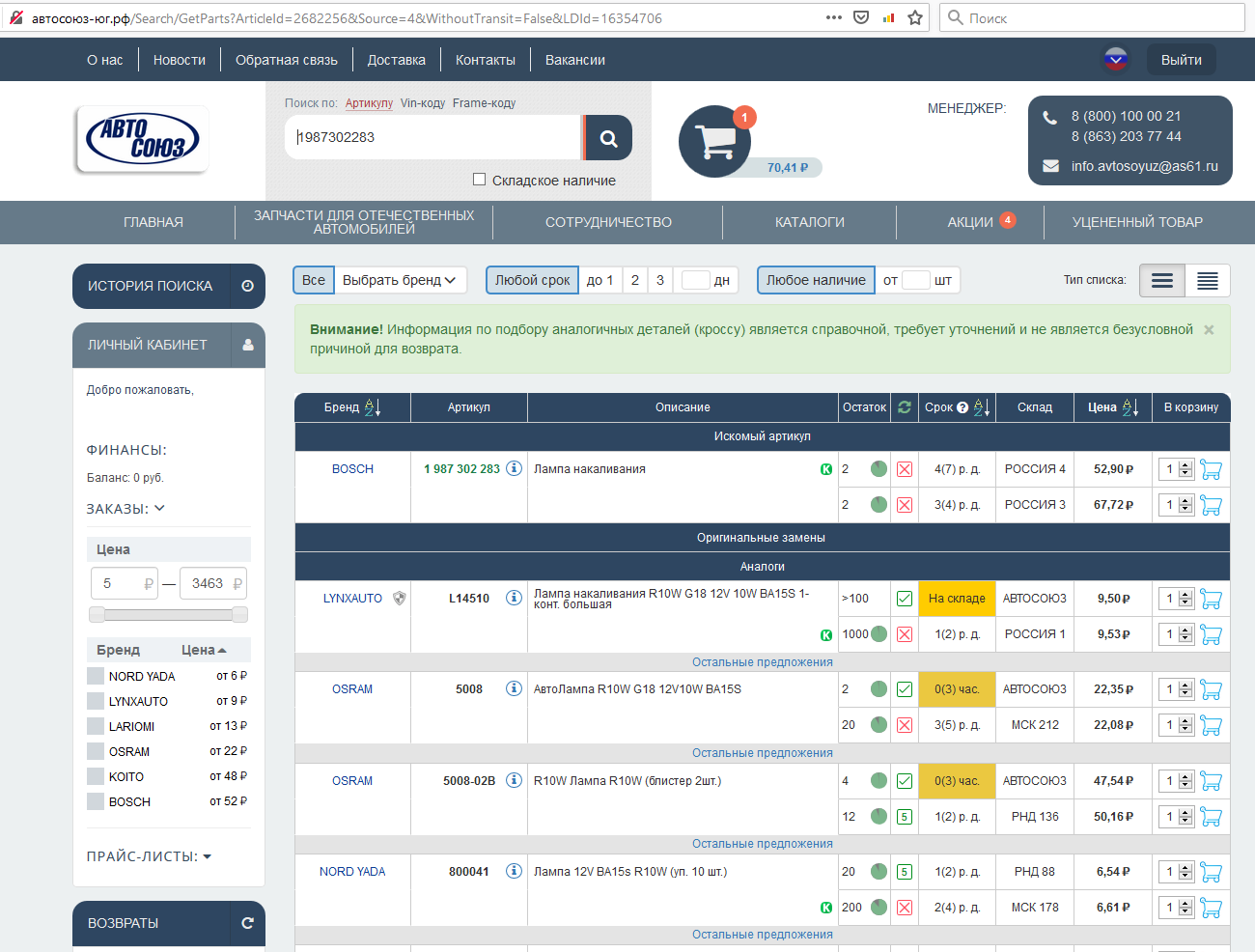The height and width of the screenshot is (952, 1255).
Task: Click info icon next to article L14510
Action: pos(514,598)
